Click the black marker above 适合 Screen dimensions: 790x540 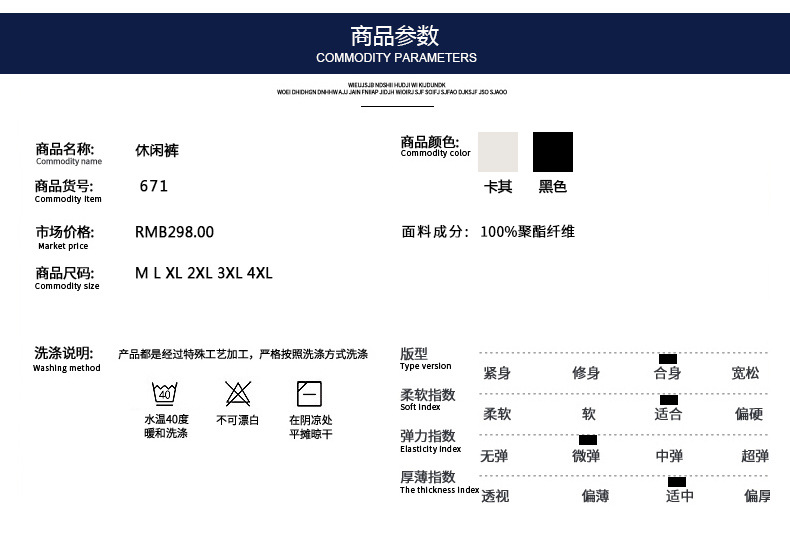coord(669,399)
